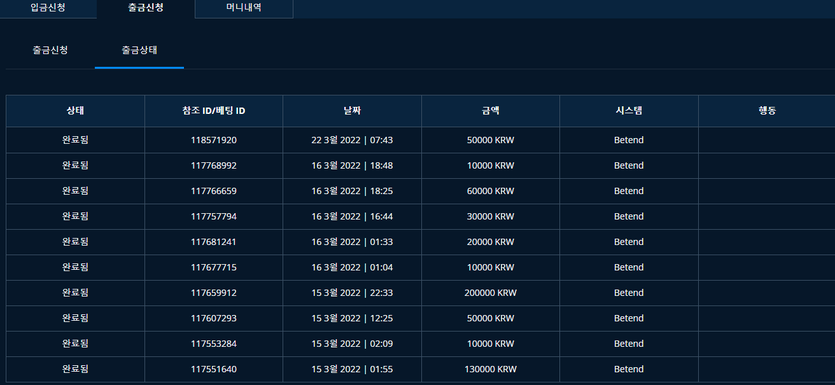The image size is (835, 385).
Task: Click Betend in row 117757794
Action: 629,217
